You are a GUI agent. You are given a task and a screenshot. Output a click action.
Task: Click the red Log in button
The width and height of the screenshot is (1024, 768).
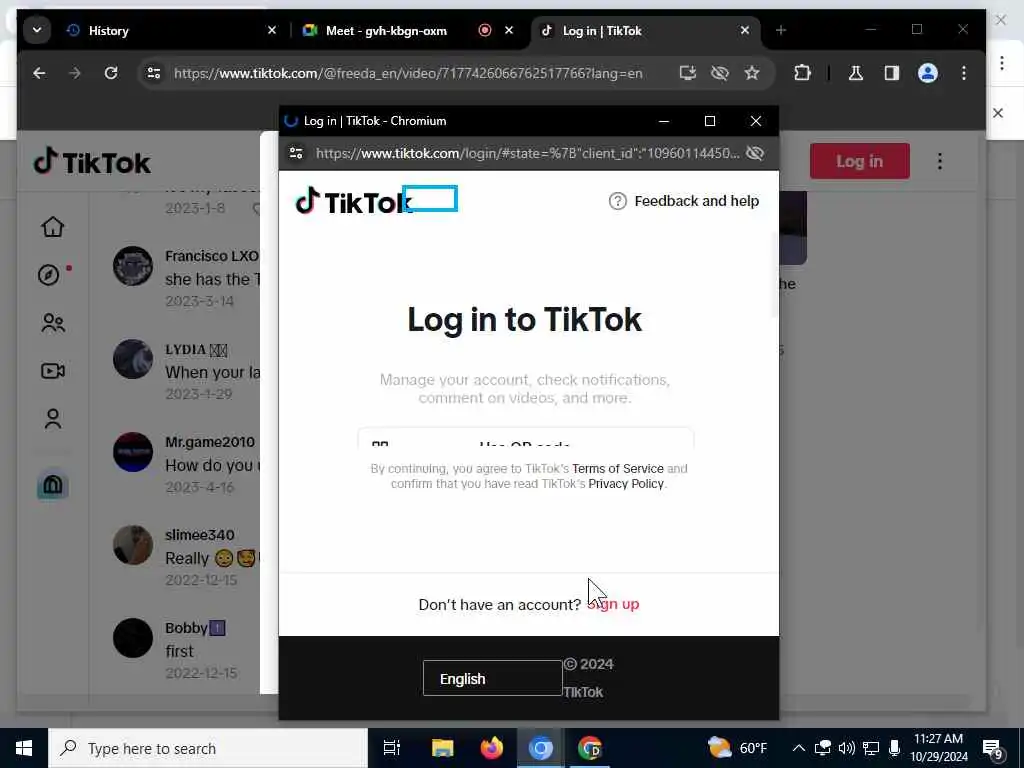click(859, 161)
